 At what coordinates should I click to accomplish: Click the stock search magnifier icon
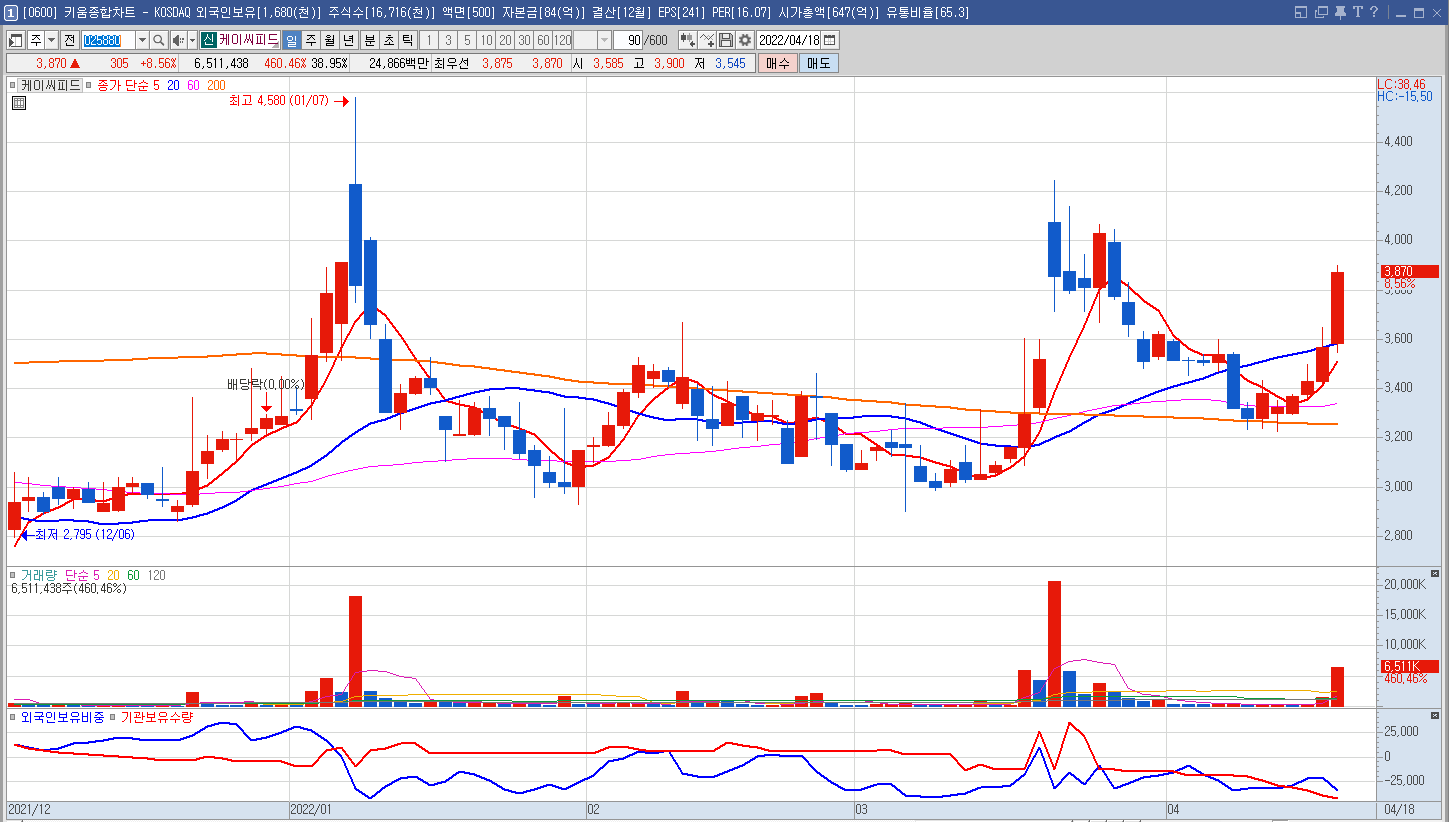(159, 40)
